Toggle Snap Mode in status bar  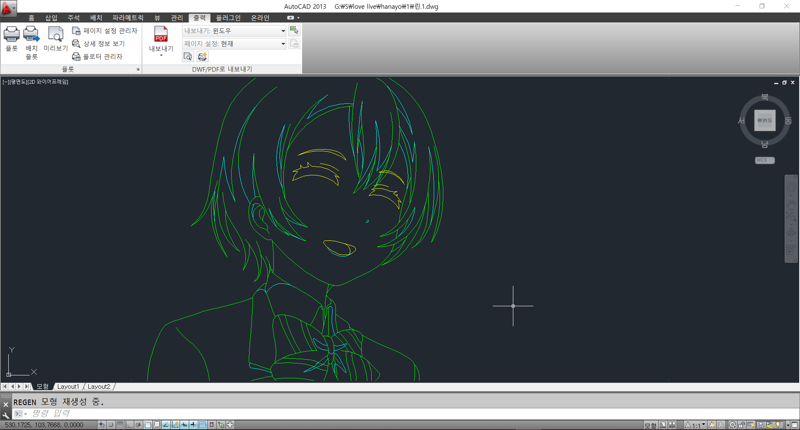[x=111, y=425]
